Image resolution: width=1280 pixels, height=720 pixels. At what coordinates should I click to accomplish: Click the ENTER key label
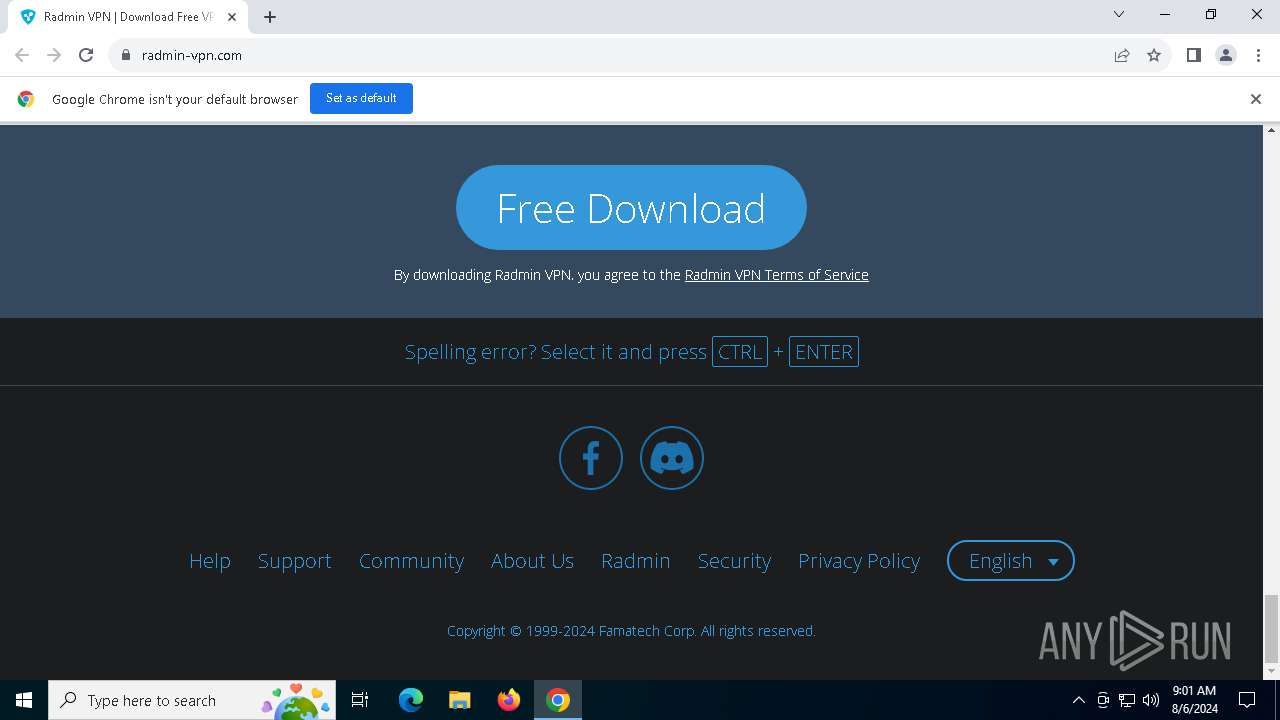click(x=824, y=352)
